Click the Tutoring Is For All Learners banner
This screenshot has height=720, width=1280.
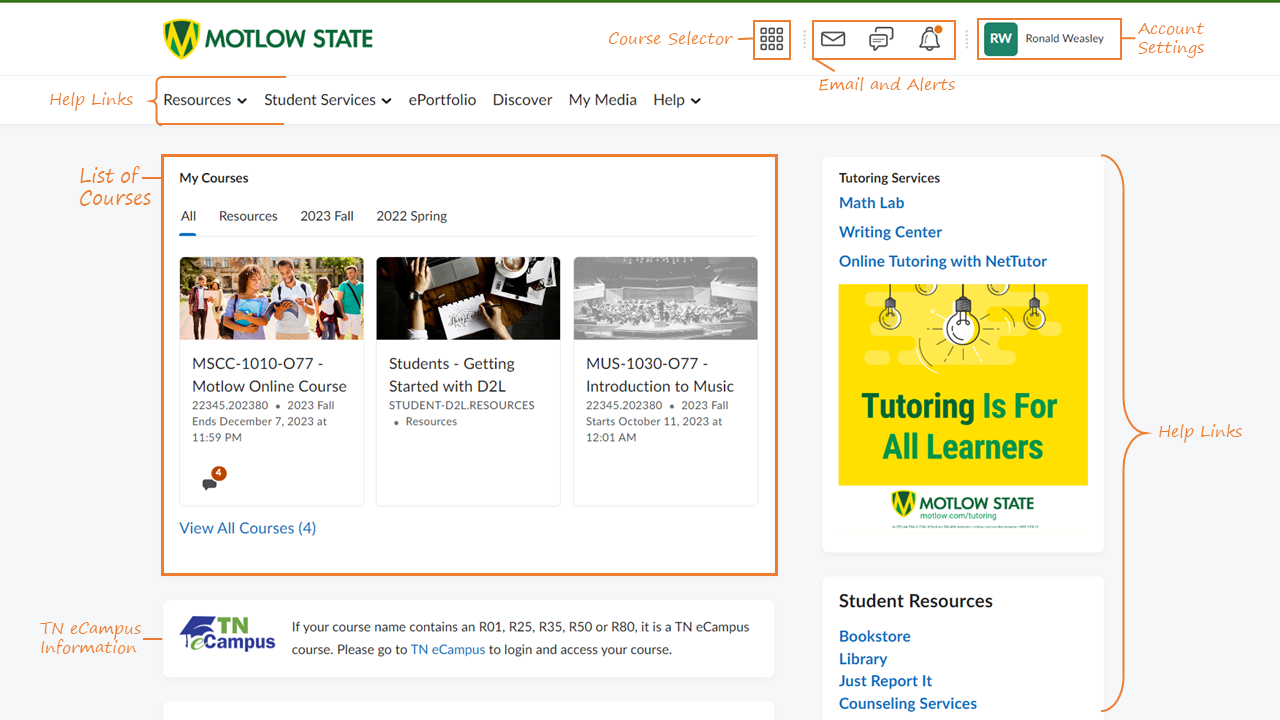[962, 385]
